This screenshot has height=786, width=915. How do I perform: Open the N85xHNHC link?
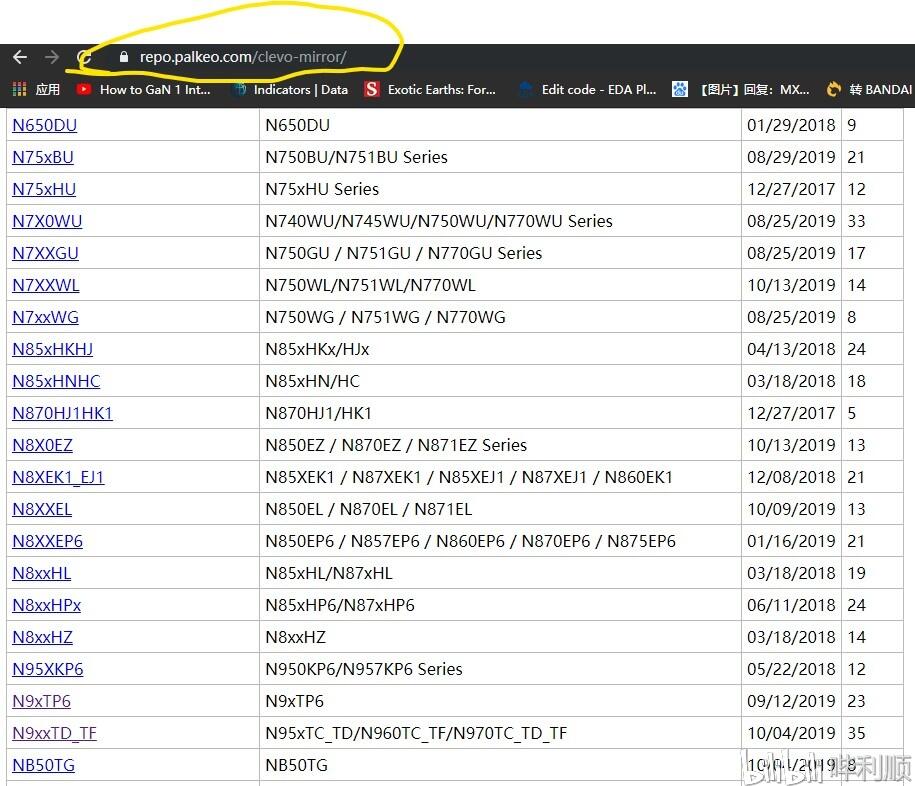coord(56,382)
